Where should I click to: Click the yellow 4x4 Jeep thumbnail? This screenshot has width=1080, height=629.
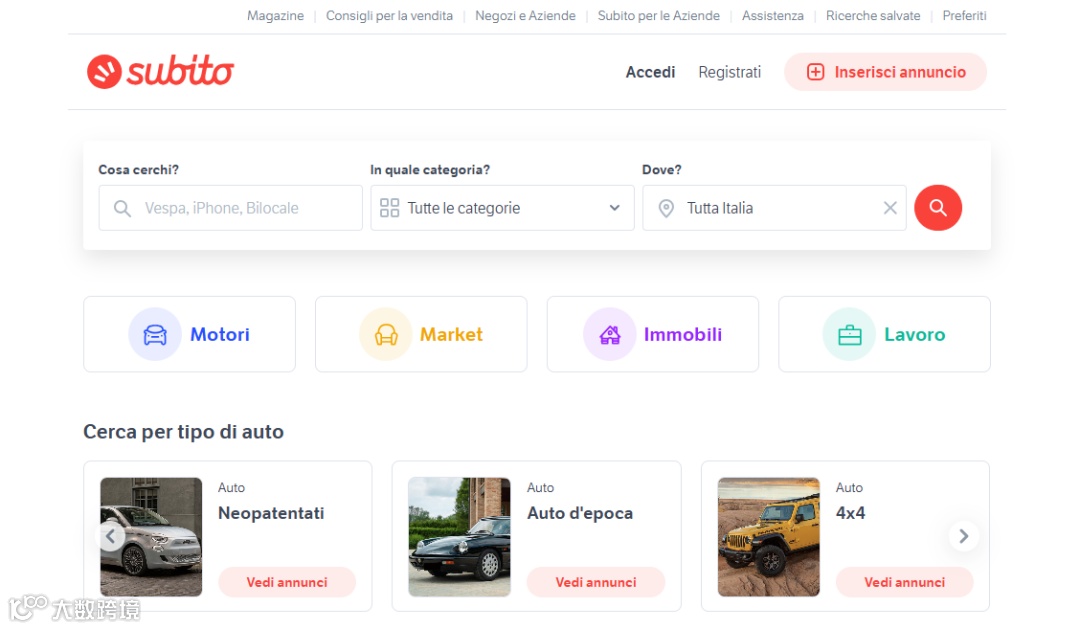point(769,537)
